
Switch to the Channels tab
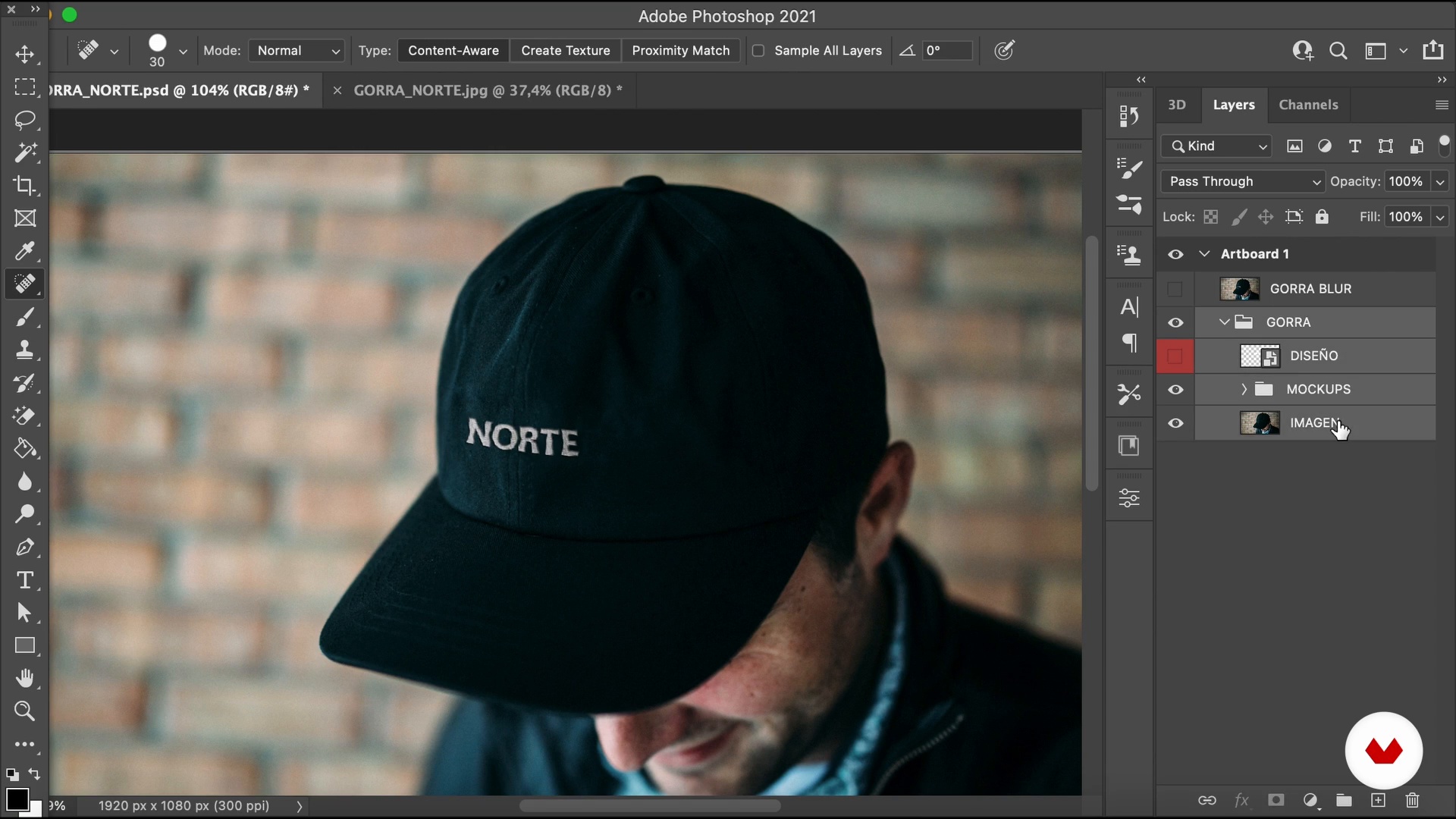pyautogui.click(x=1308, y=105)
